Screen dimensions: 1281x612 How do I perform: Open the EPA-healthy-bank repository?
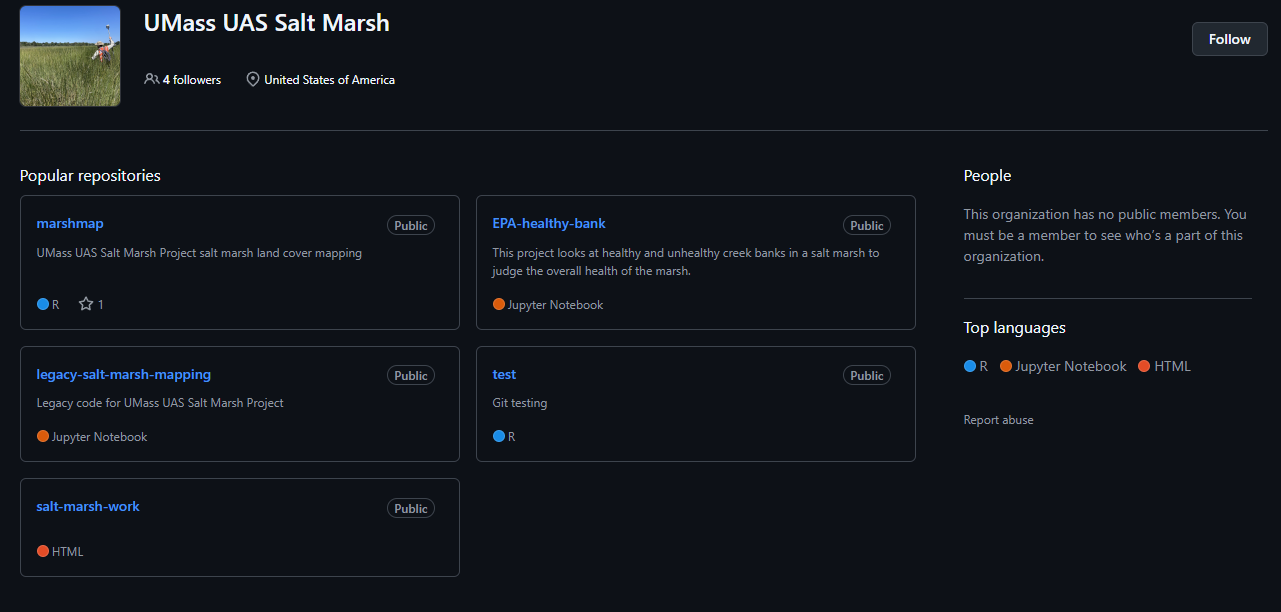(x=549, y=223)
